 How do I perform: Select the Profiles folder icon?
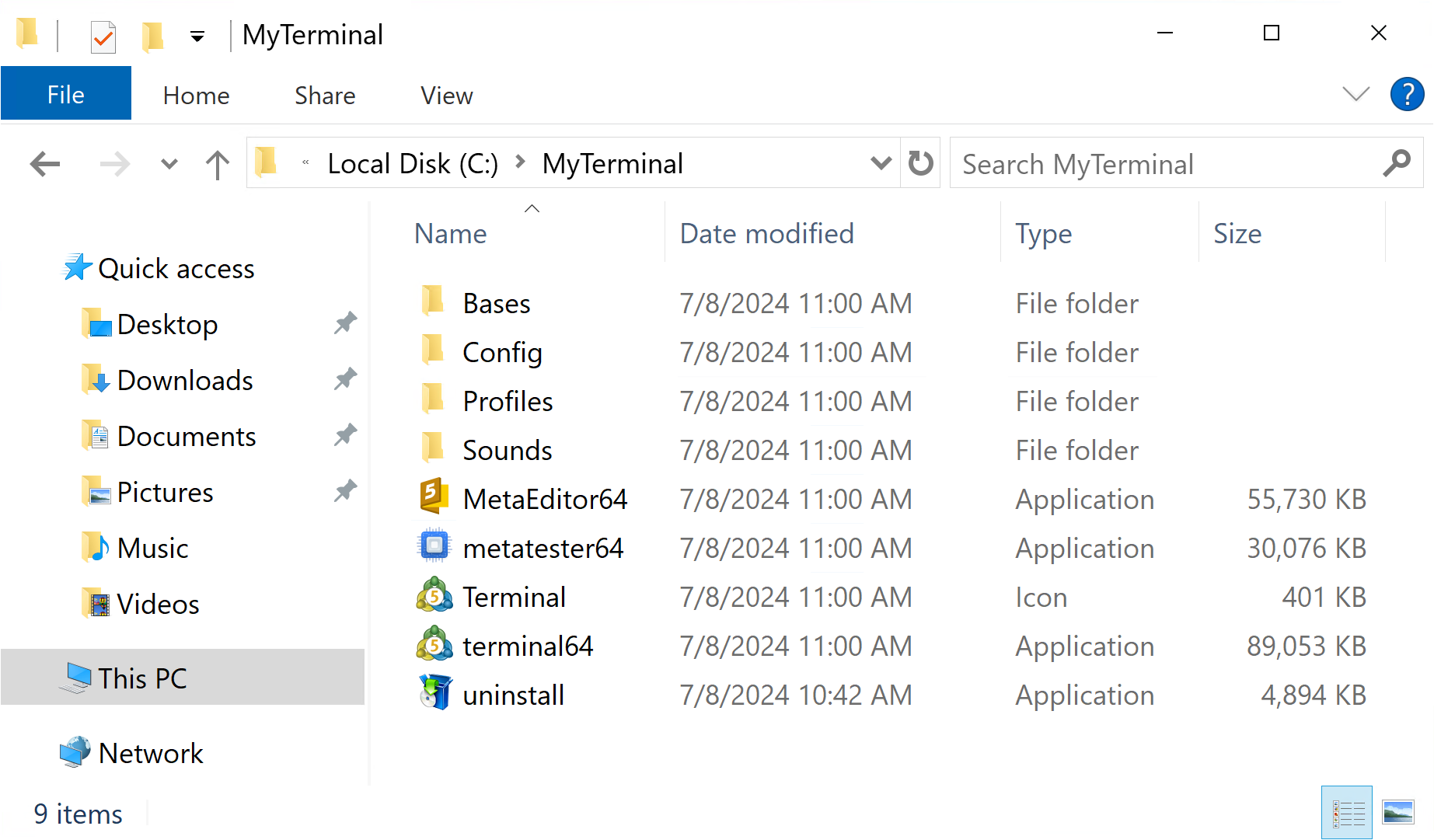click(x=433, y=399)
